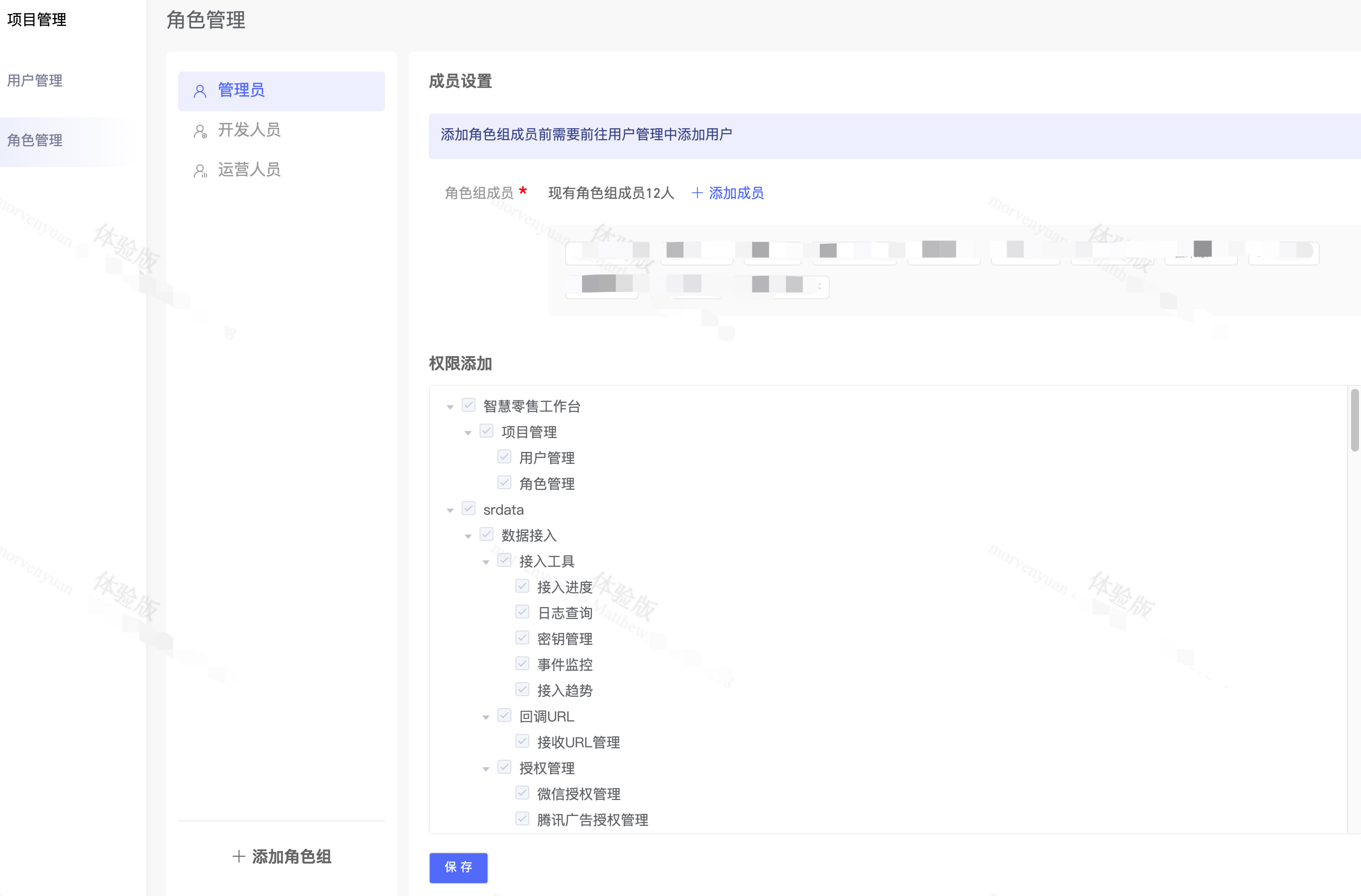Collapse the 智慧零售工作台 tree node
1361x896 pixels.
coord(450,407)
